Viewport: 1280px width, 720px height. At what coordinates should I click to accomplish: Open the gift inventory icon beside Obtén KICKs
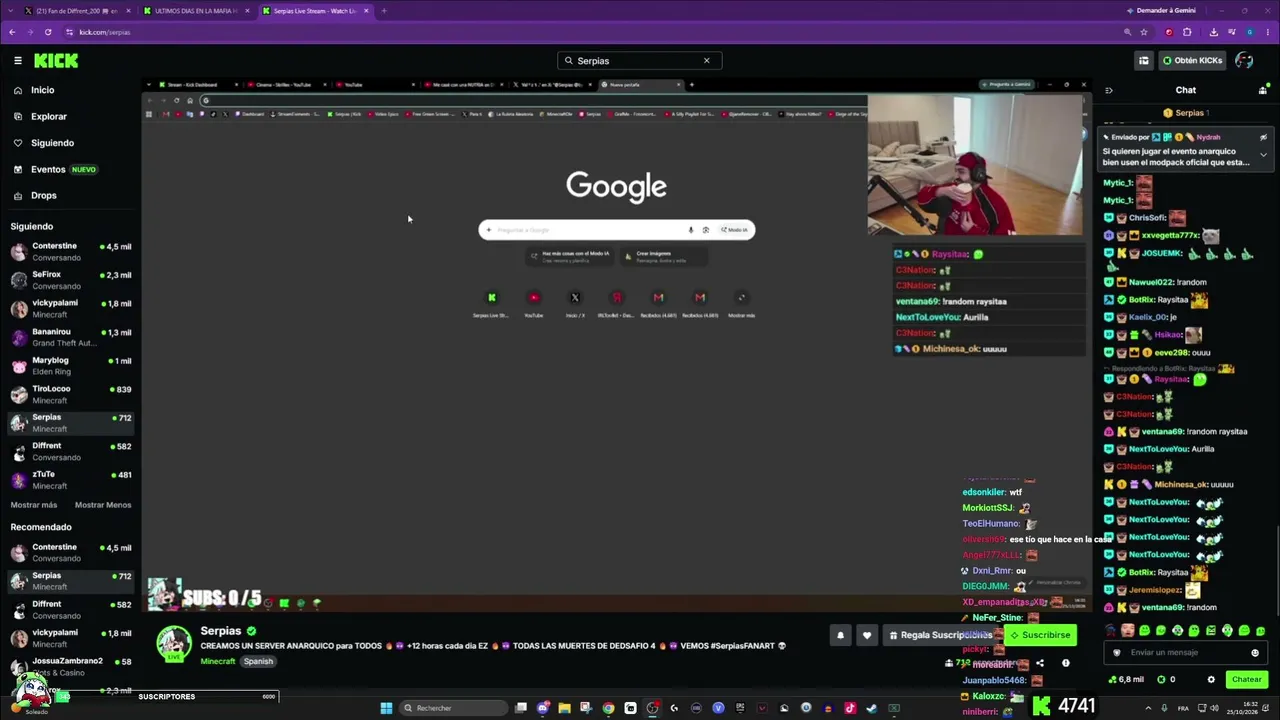click(x=1143, y=61)
